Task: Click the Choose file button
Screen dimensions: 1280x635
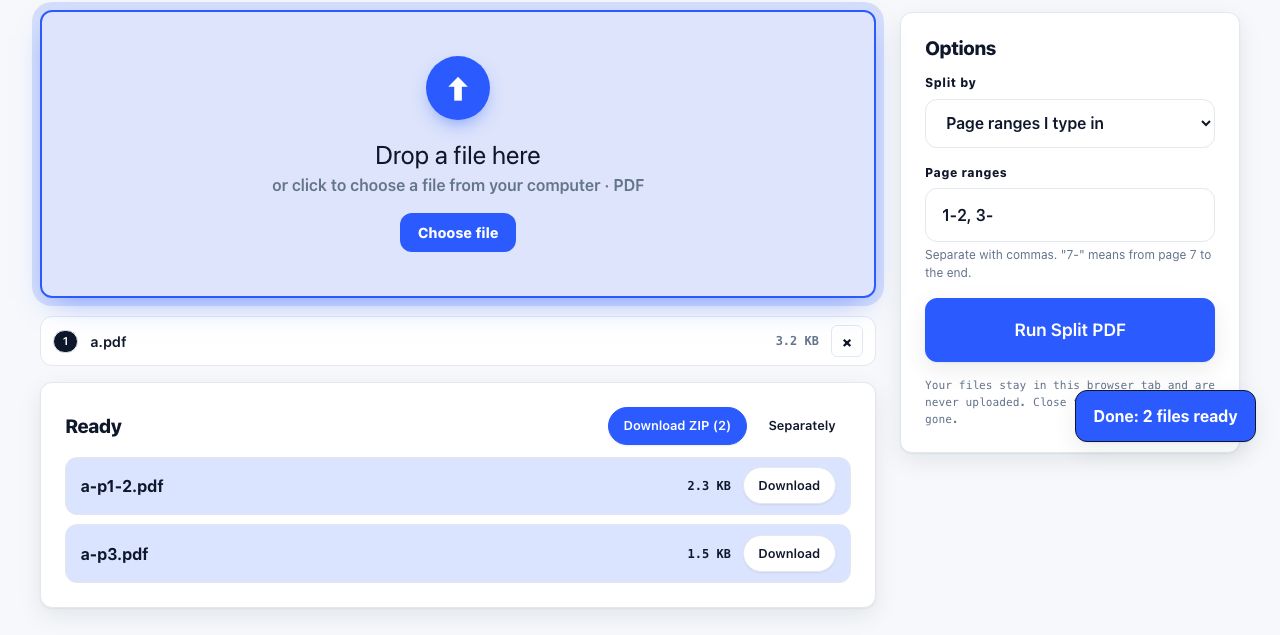Action: click(x=458, y=233)
